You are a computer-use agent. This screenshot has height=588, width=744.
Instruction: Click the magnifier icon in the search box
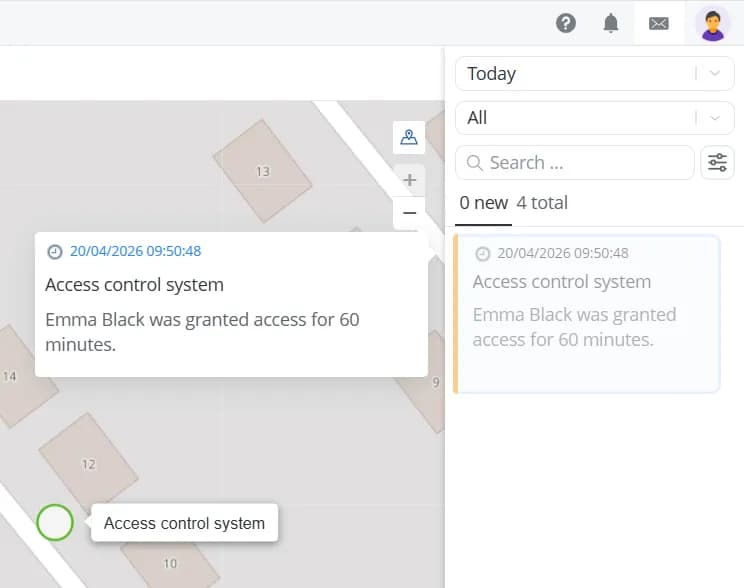point(474,163)
